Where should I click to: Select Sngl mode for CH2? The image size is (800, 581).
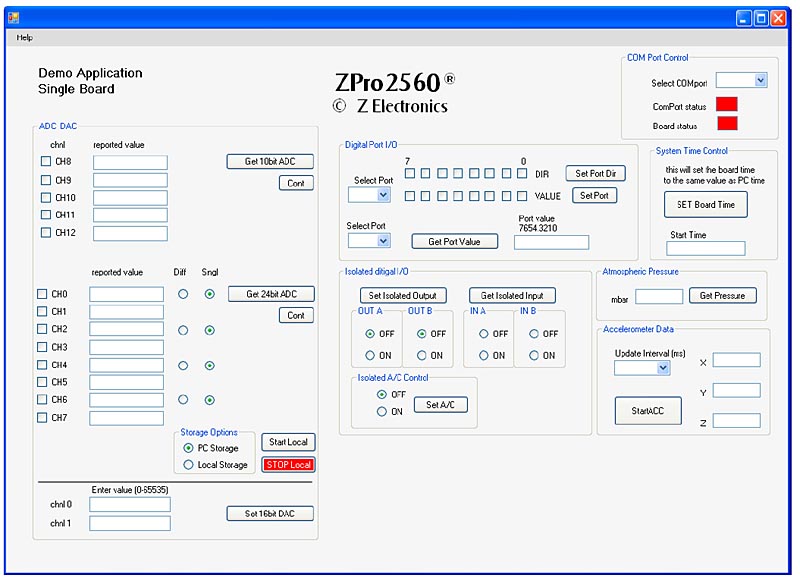pos(209,331)
